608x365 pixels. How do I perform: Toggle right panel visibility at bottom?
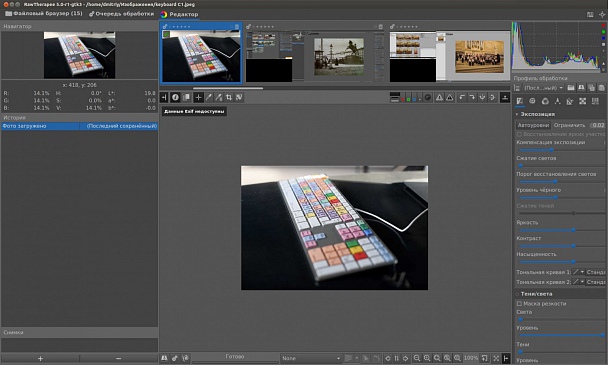(x=506, y=358)
